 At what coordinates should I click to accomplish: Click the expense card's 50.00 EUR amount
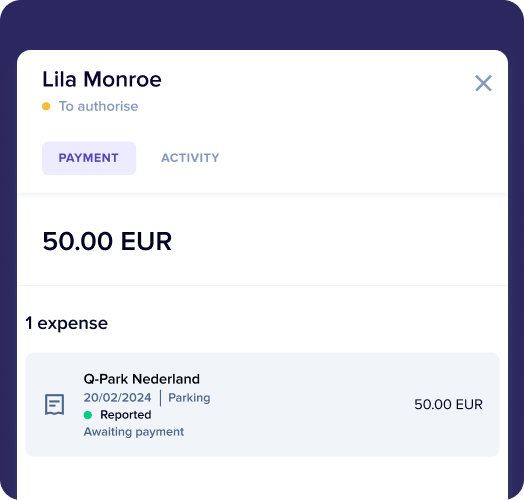pos(448,404)
